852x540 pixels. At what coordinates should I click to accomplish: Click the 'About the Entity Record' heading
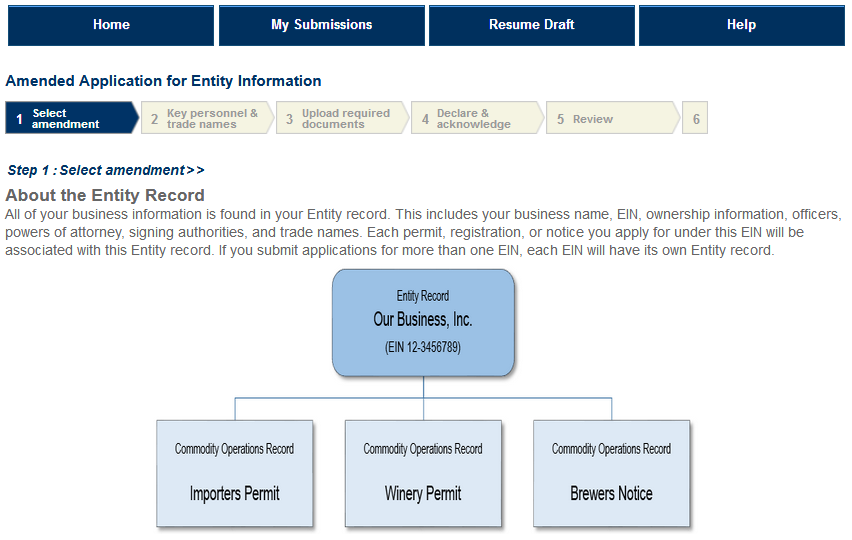pyautogui.click(x=105, y=195)
